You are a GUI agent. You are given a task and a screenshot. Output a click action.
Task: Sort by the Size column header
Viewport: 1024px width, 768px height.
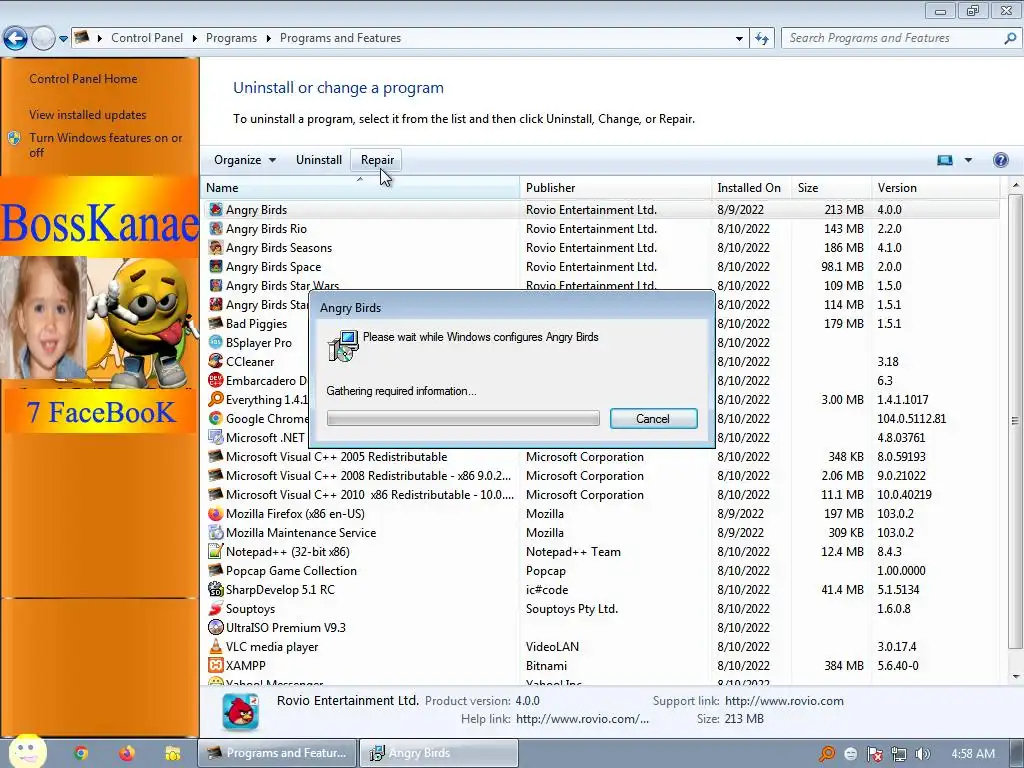pos(831,187)
